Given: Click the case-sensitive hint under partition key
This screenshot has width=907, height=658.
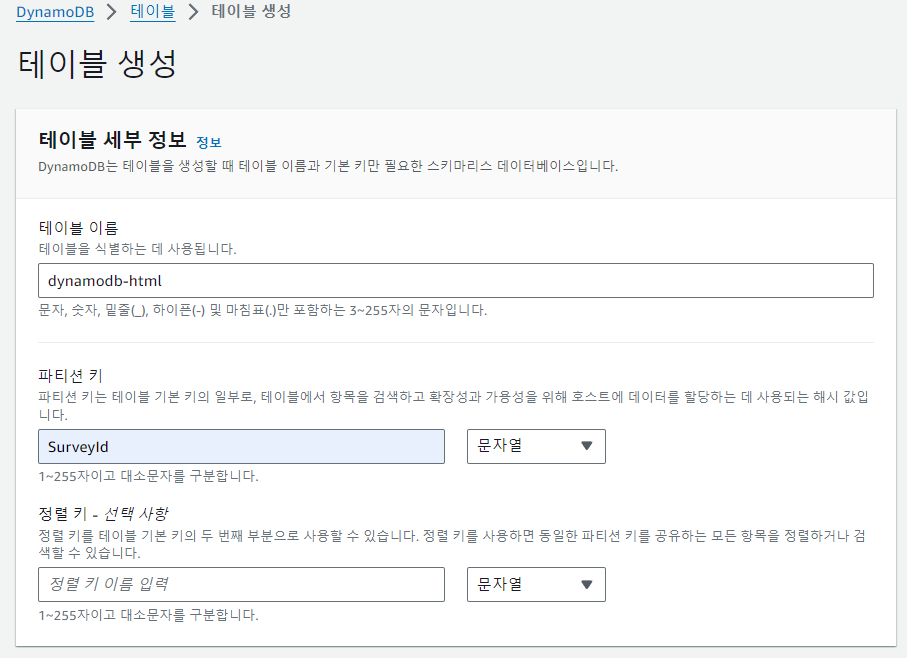Looking at the screenshot, I should (x=148, y=476).
